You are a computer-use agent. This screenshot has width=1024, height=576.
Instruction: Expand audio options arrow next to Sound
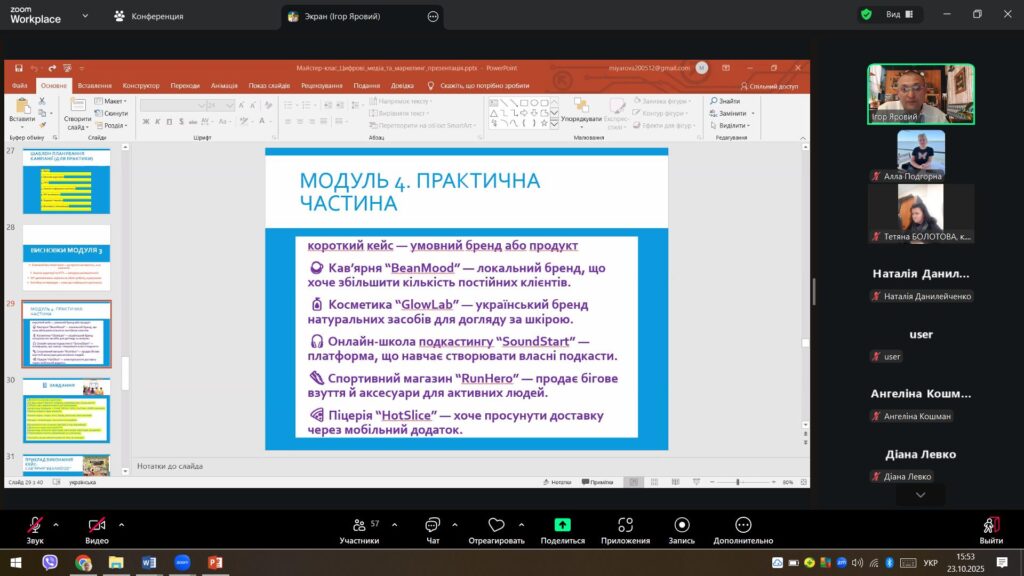point(56,524)
